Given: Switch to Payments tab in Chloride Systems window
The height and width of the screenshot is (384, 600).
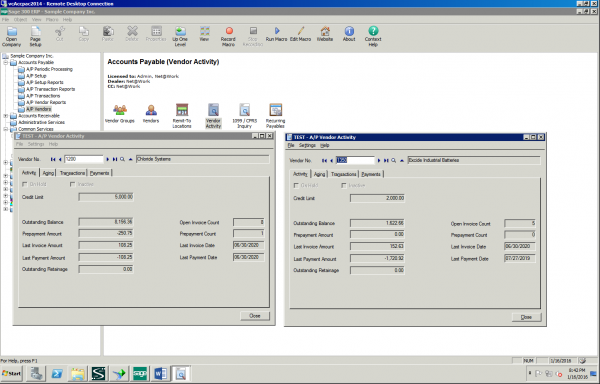Looking at the screenshot, I should 99,173.
